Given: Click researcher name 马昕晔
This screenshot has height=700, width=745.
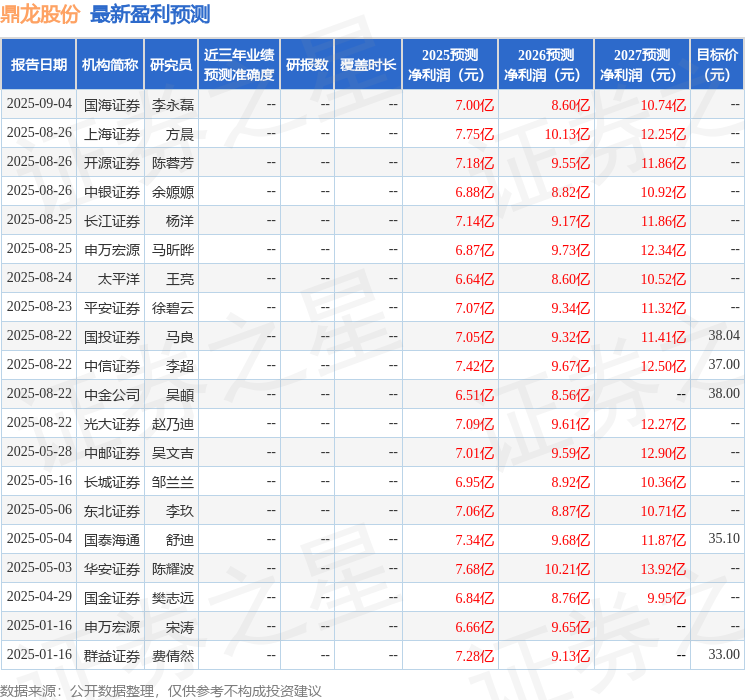Looking at the screenshot, I should (173, 250).
